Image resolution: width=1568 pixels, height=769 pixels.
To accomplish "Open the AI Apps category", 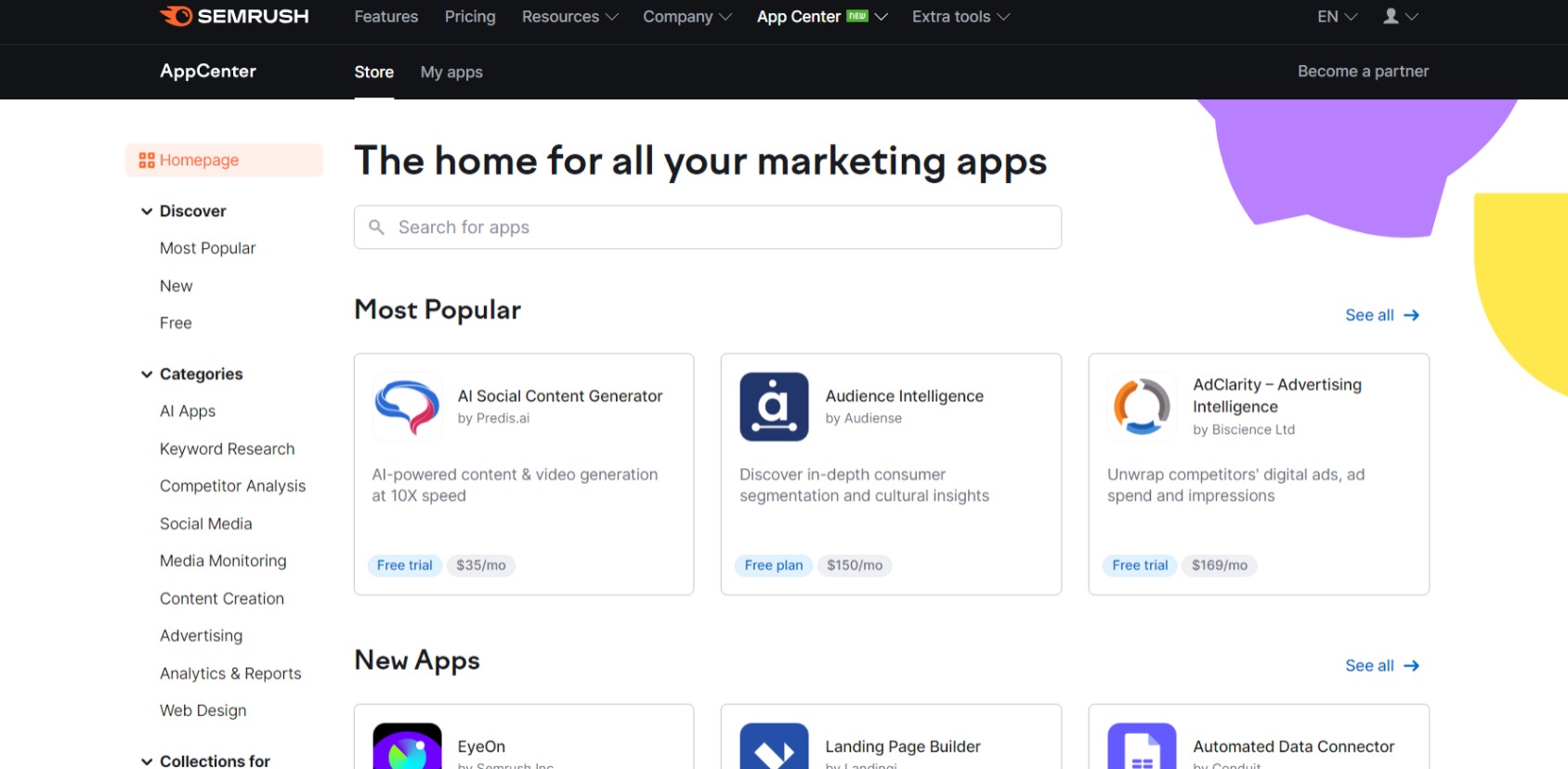I will click(x=188, y=411).
